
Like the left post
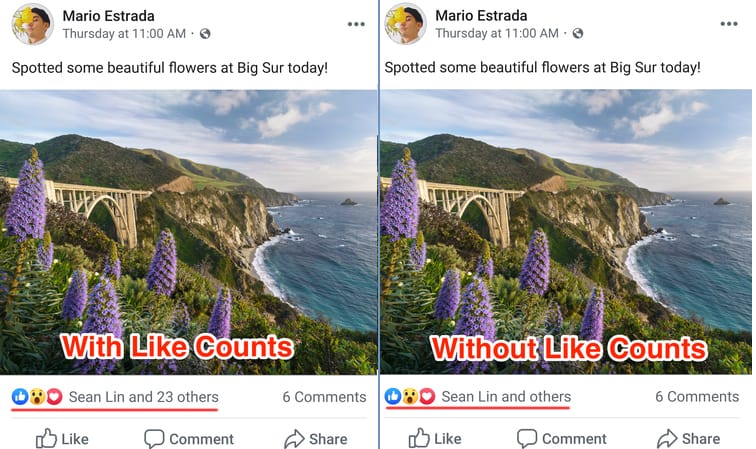pos(62,438)
